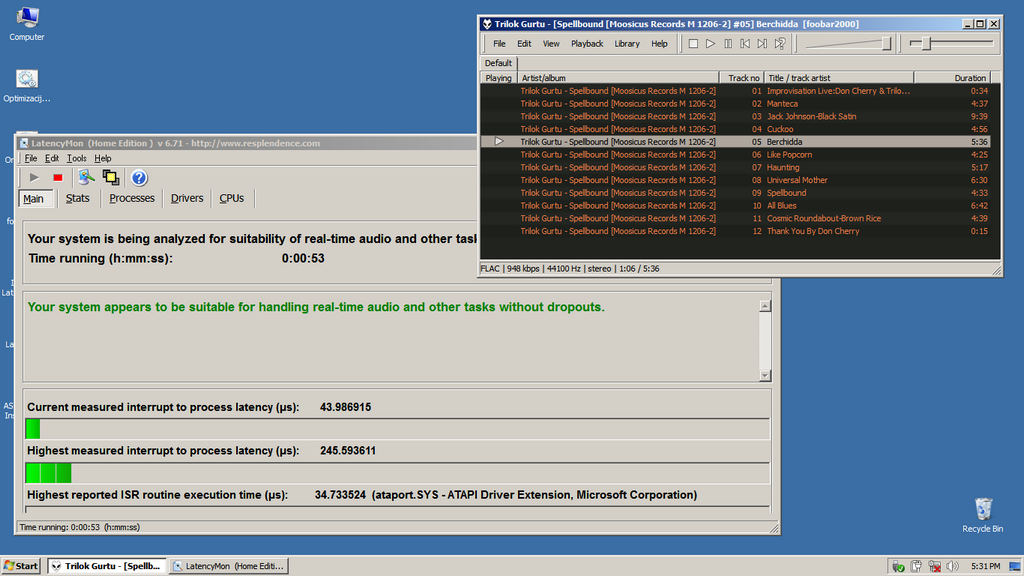Screen dimensions: 1024x576
Task: Open LatencyMon File menu
Action: coord(31,159)
